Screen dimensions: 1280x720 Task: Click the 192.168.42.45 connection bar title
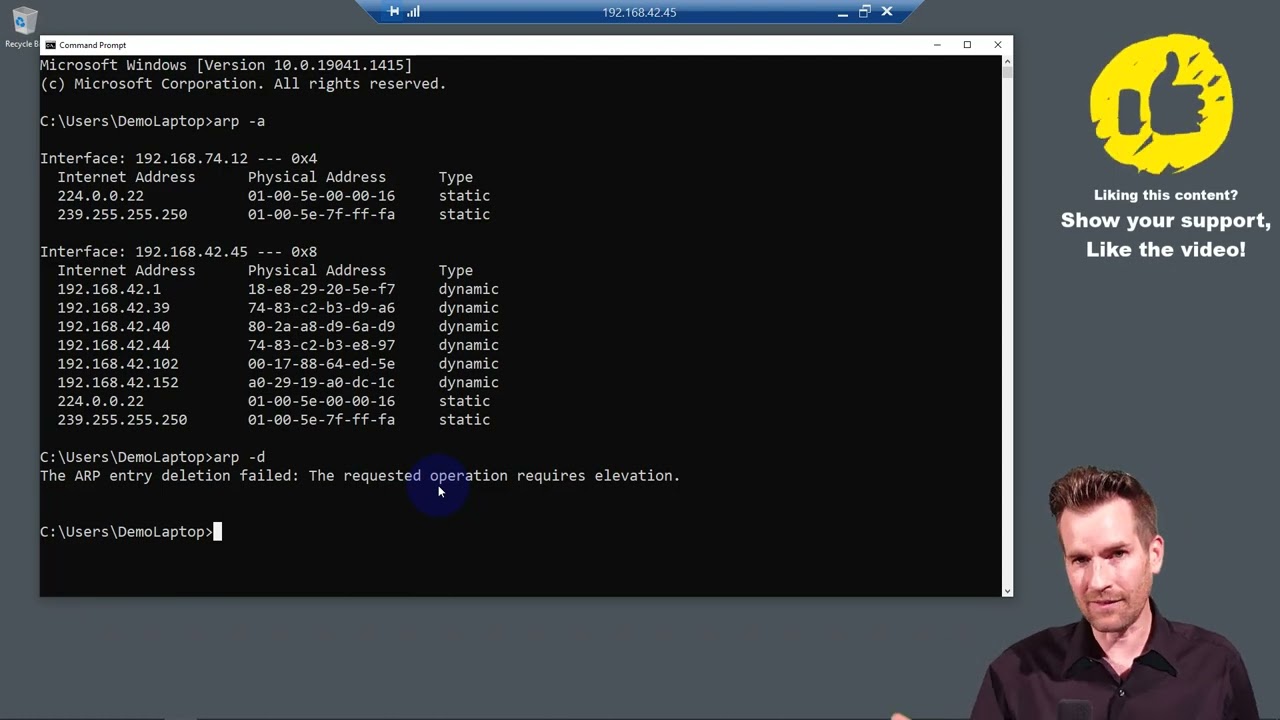tap(639, 12)
